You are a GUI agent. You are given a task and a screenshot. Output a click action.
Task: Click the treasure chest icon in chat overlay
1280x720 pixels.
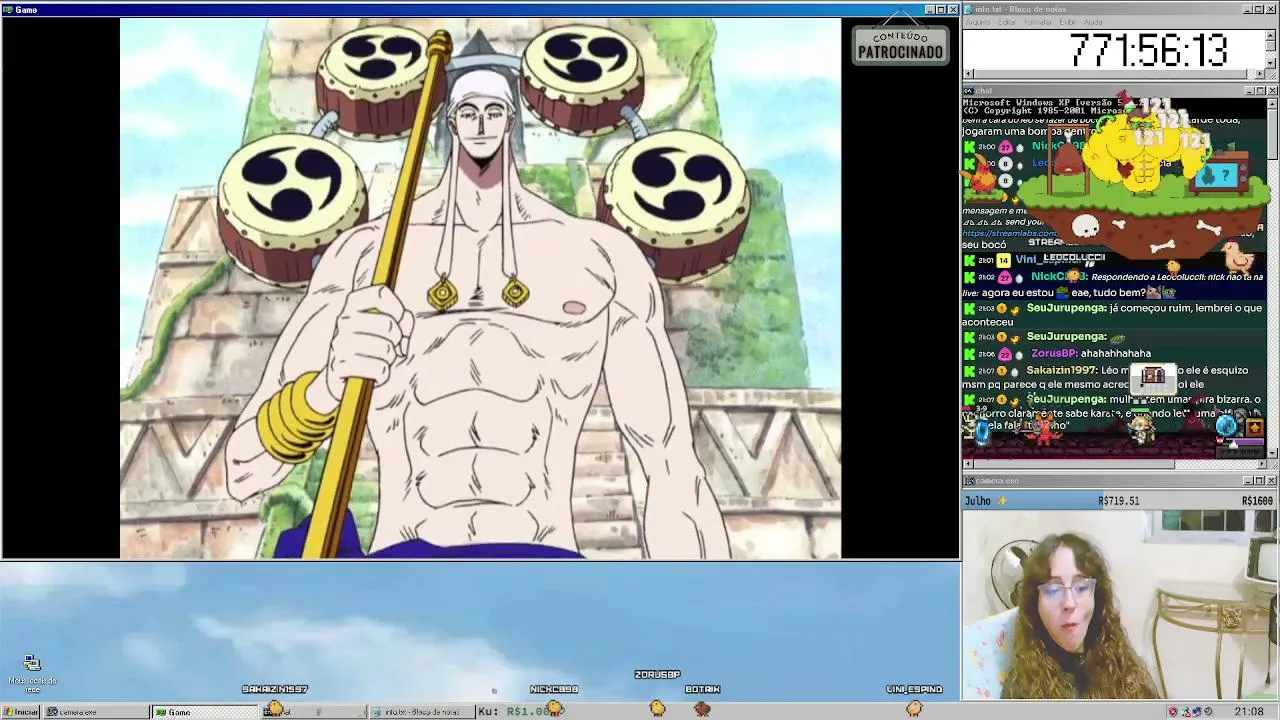click(x=1153, y=377)
